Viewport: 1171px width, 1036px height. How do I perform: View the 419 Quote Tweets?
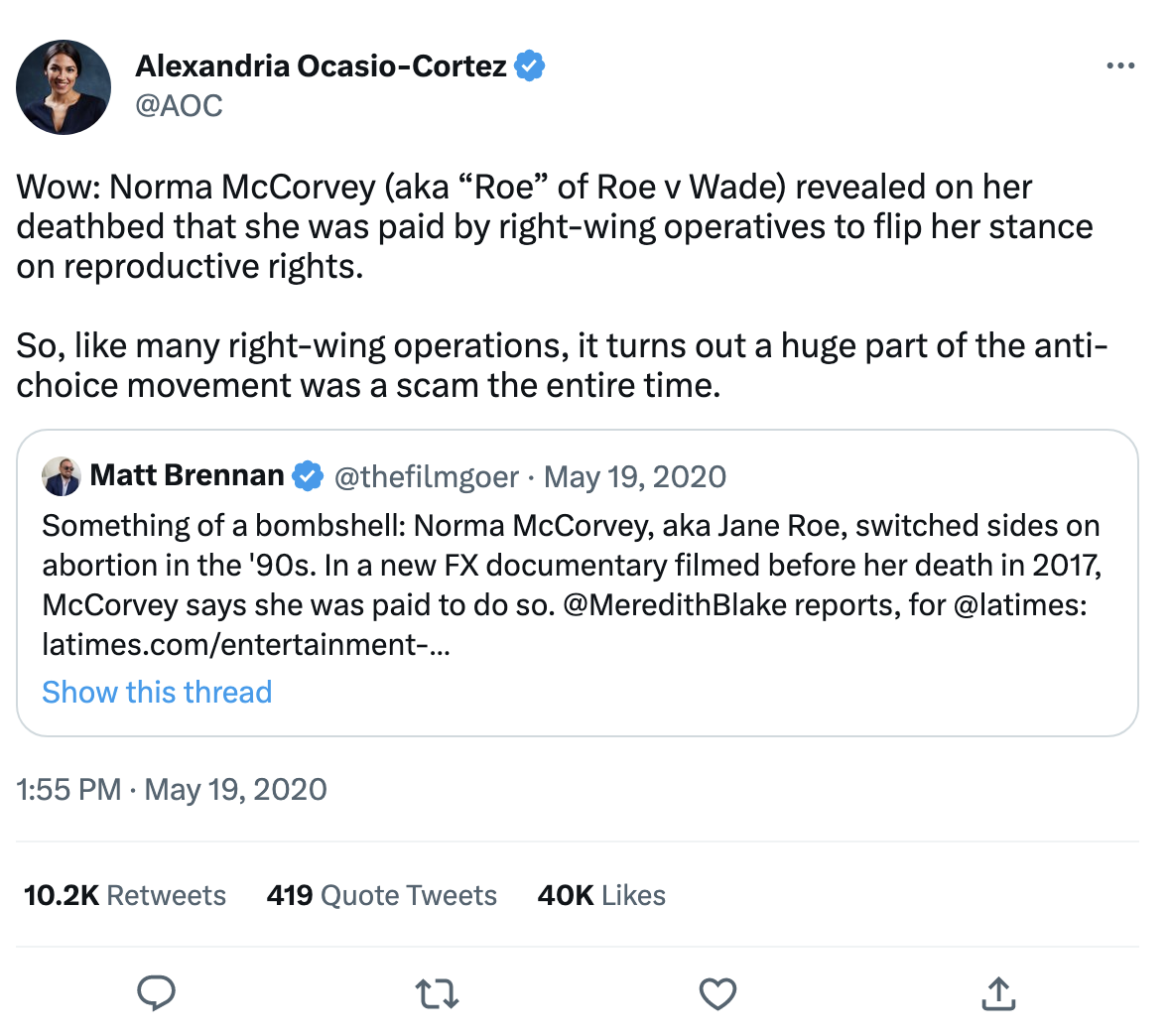click(381, 895)
